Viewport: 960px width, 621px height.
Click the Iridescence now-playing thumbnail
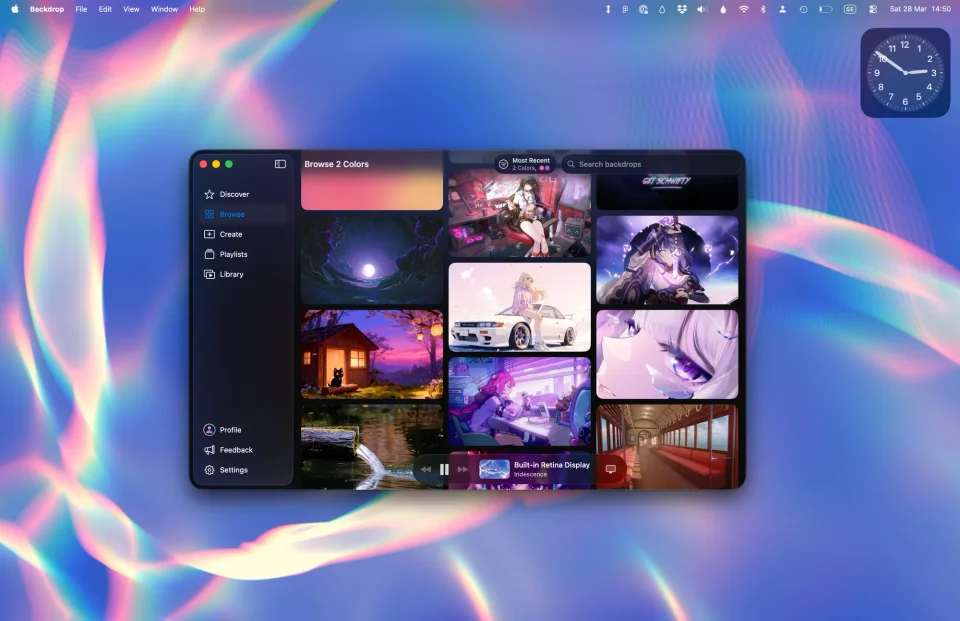pyautogui.click(x=494, y=470)
